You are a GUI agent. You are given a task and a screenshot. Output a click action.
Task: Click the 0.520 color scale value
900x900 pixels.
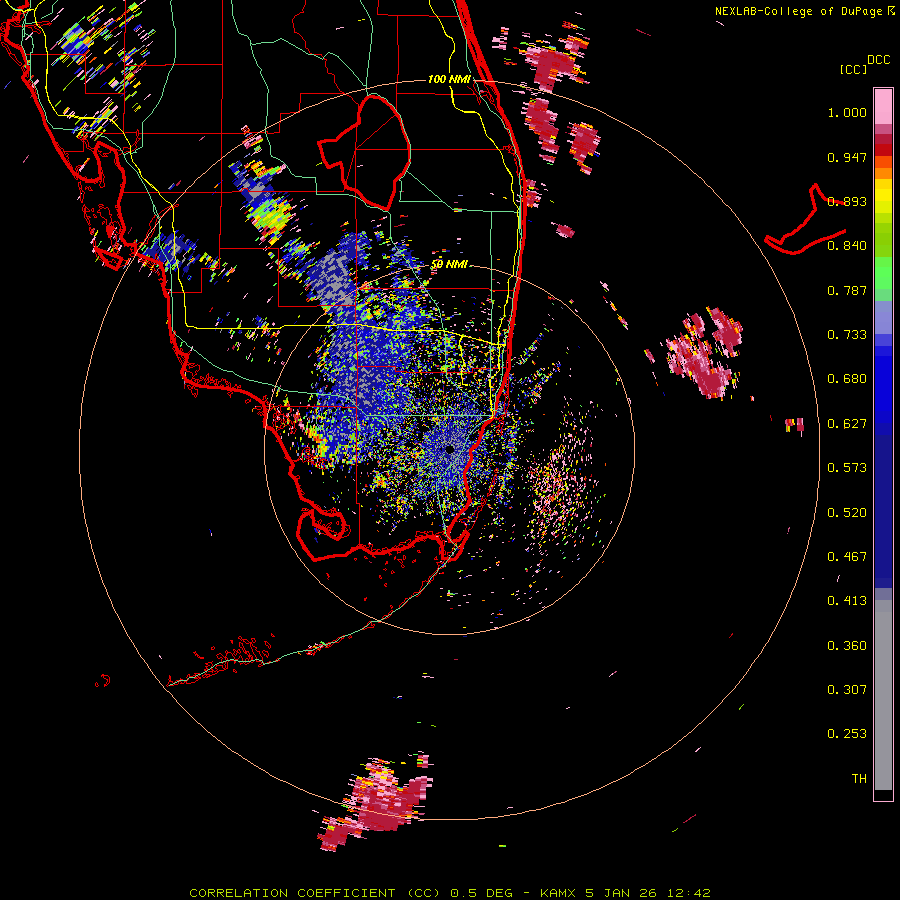[x=847, y=513]
